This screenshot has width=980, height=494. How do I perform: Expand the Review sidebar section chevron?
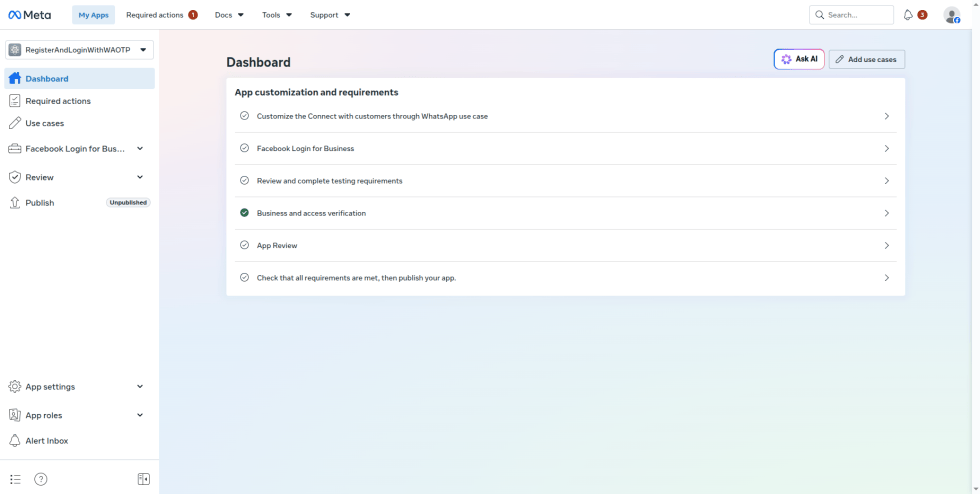pos(140,178)
